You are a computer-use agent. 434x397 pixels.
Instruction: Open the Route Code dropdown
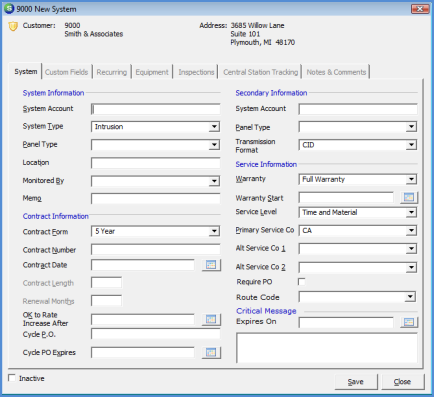click(x=411, y=297)
